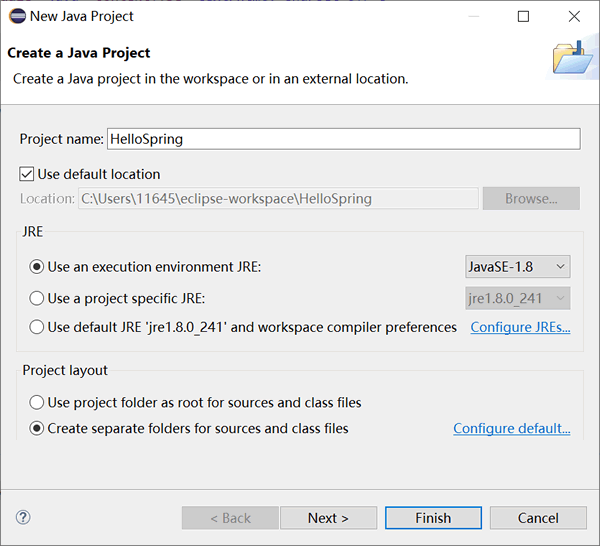Go to next page with Next >
Image resolution: width=600 pixels, height=546 pixels.
(328, 518)
